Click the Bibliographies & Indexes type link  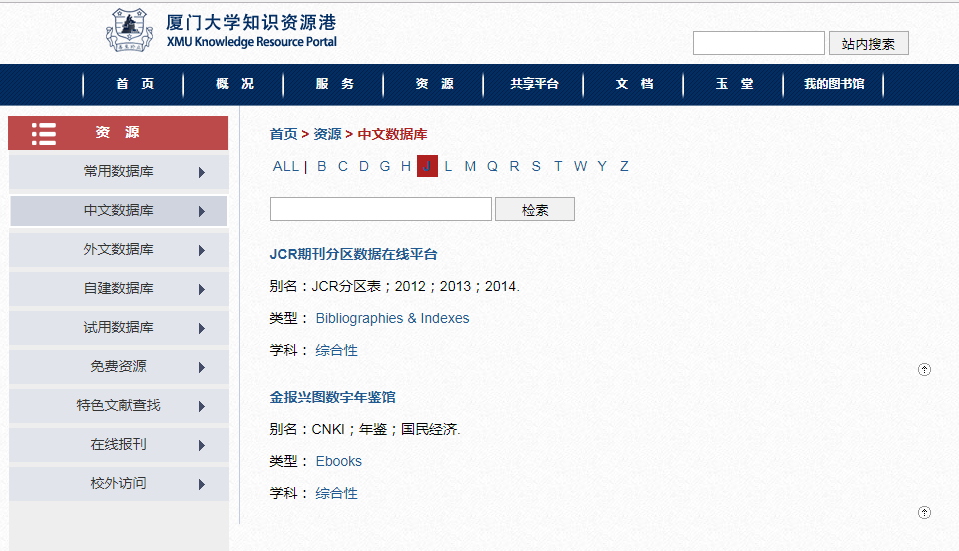[x=392, y=318]
